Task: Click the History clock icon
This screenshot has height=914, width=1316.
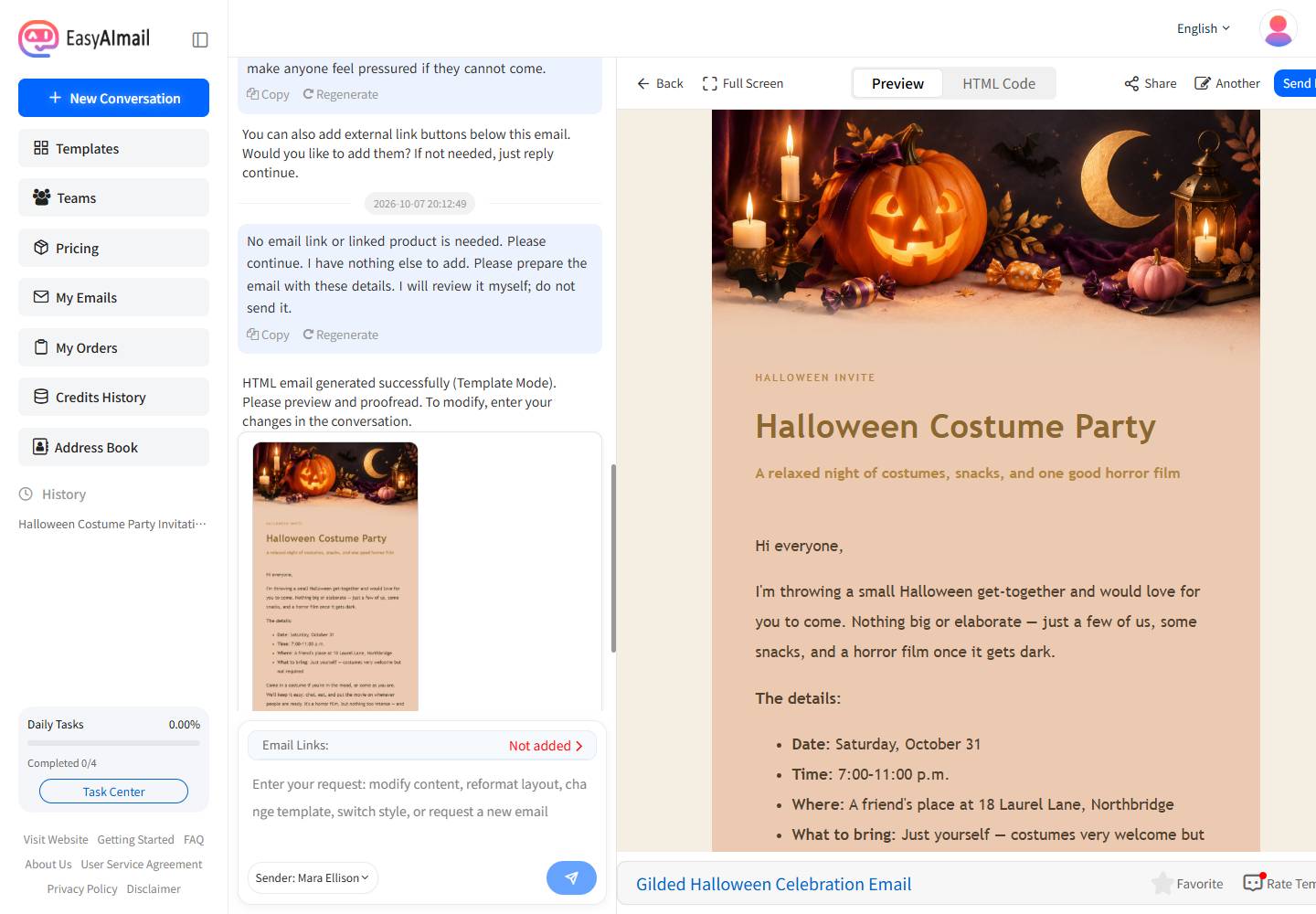Action: 26,494
